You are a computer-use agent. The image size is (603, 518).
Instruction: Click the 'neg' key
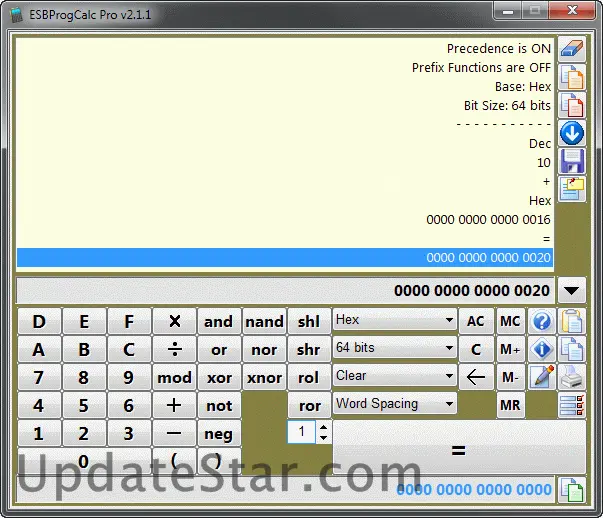[219, 433]
